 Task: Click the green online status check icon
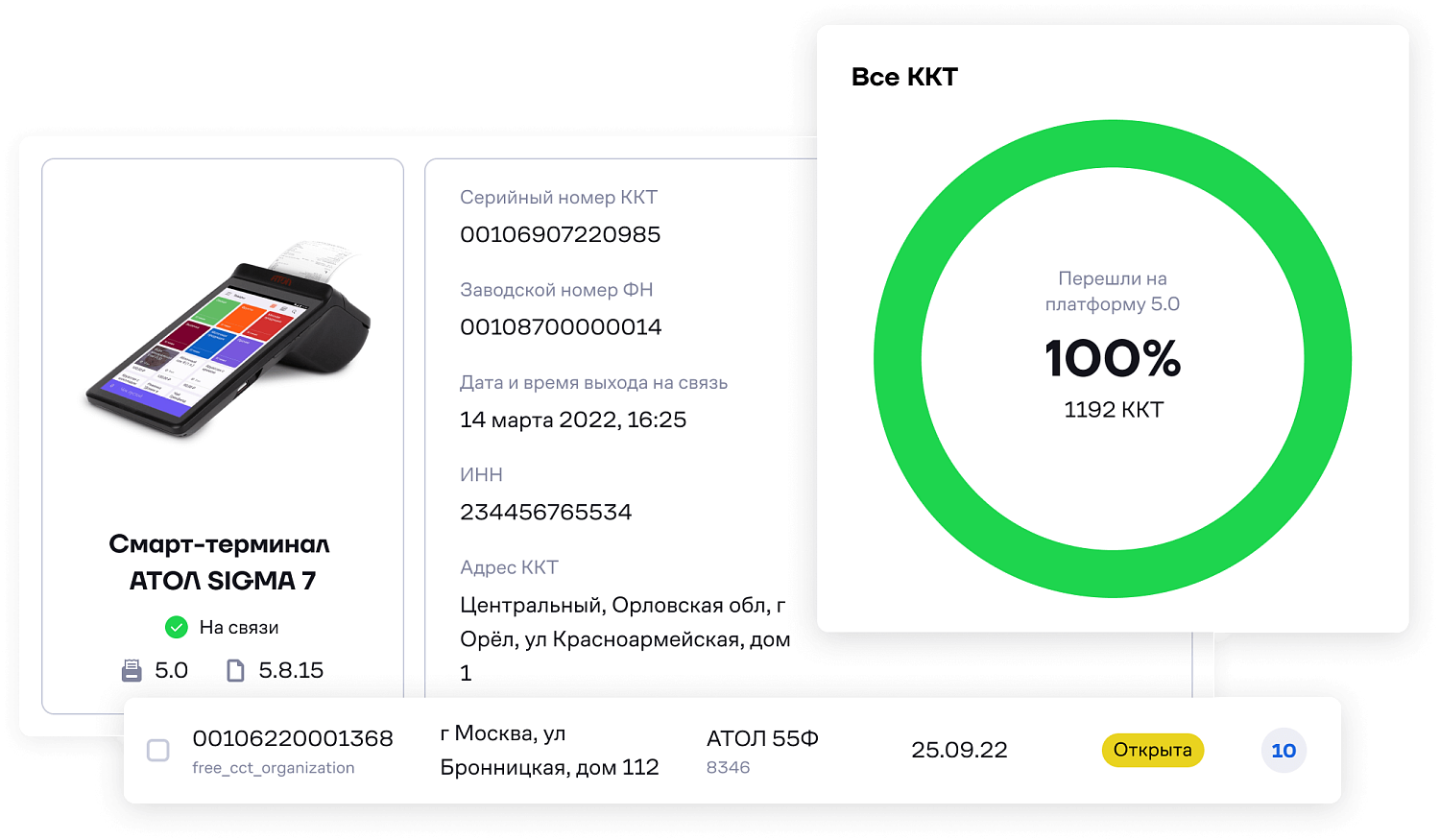tap(177, 628)
